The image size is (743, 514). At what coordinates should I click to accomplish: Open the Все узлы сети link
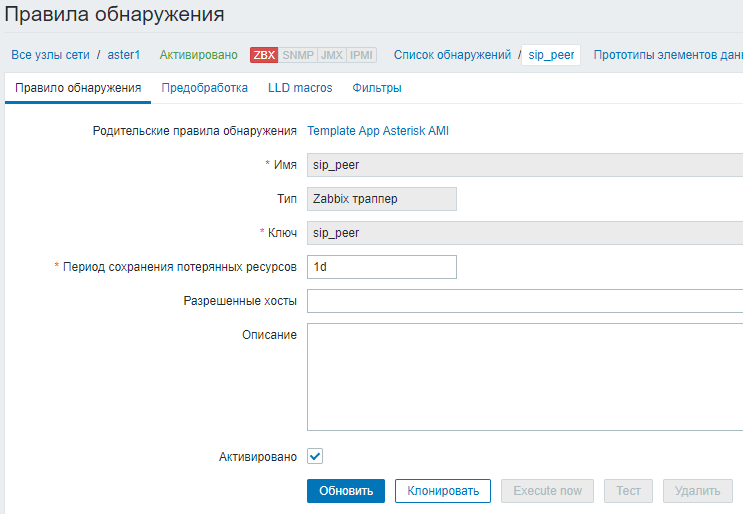(50, 55)
